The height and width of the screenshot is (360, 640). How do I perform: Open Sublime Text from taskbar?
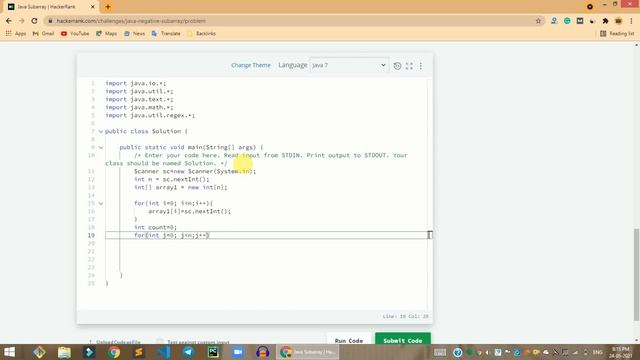[x=139, y=352]
